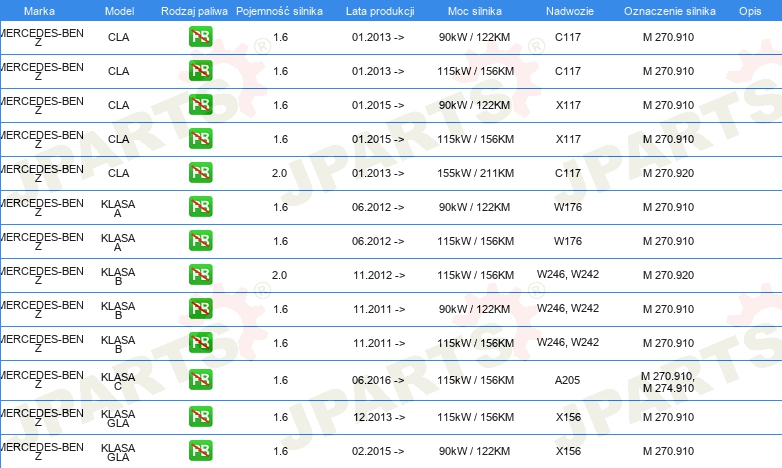
Task: Click the fuel icon in the KLASA GLA 02.2015 row
Action: [200, 451]
